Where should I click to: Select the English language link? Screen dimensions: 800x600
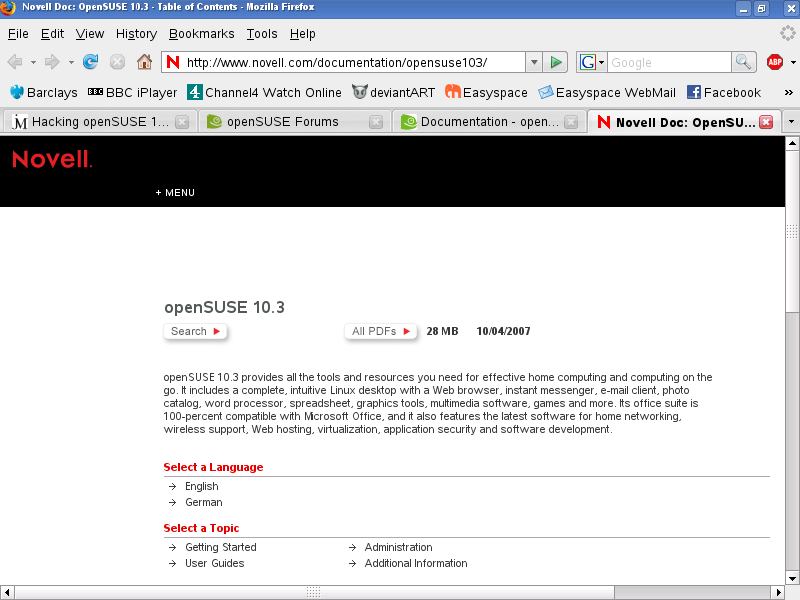[202, 486]
